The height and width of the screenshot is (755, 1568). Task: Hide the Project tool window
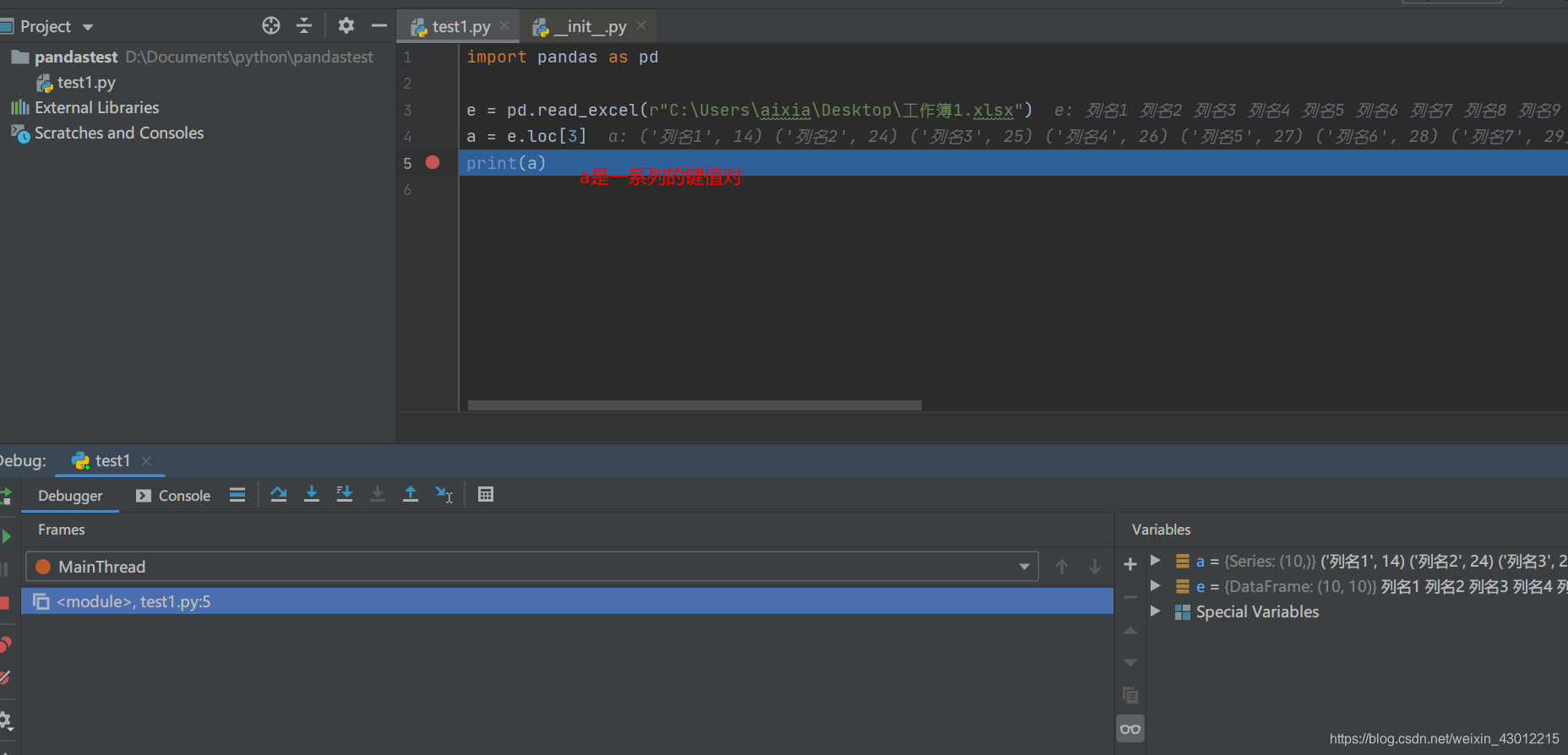379,26
